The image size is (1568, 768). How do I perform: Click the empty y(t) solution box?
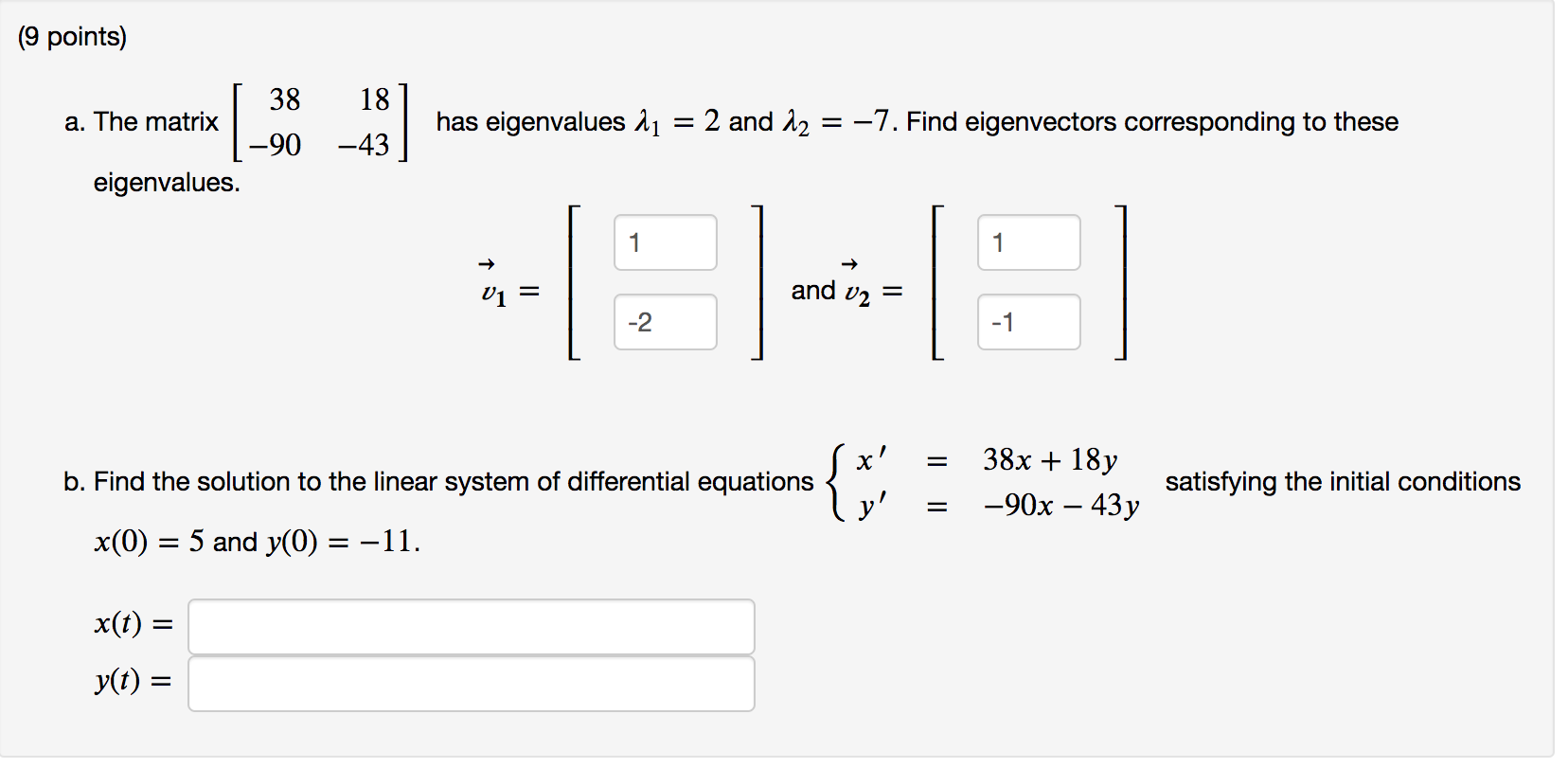(x=469, y=682)
